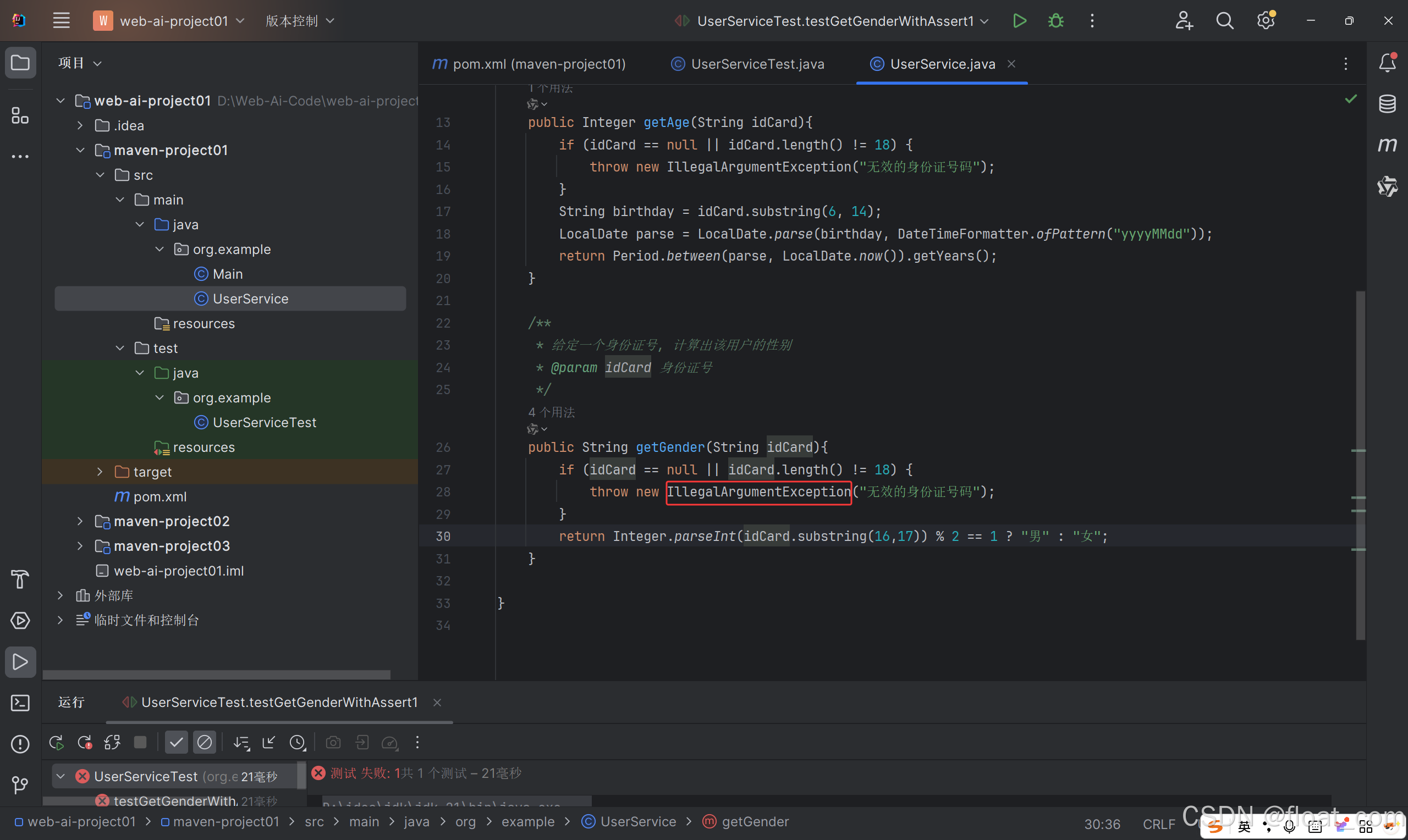Open the Git version control tool window
The image size is (1408, 840).
click(20, 784)
